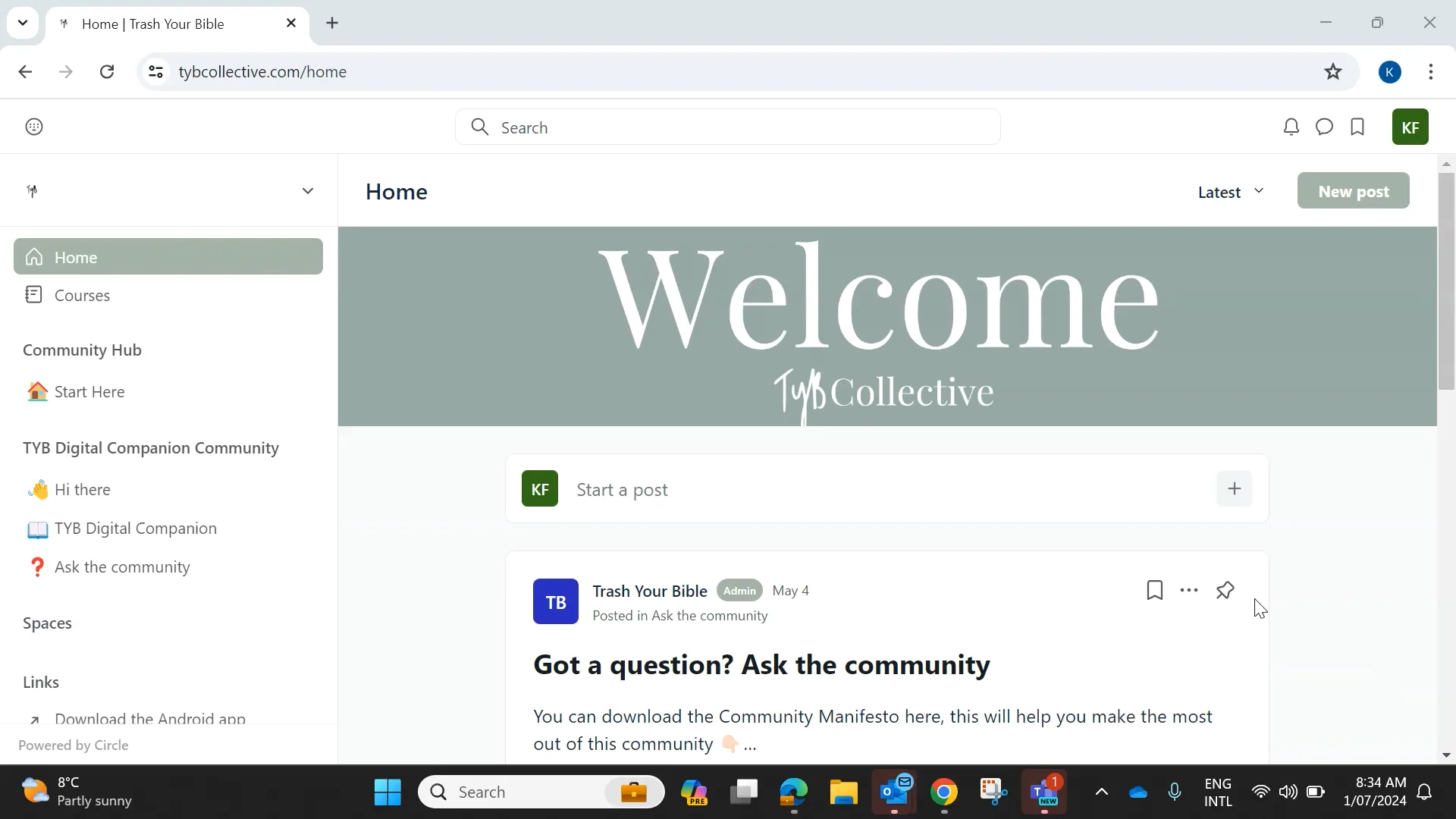Open the Courses section
The height and width of the screenshot is (819, 1456).
pos(82,295)
